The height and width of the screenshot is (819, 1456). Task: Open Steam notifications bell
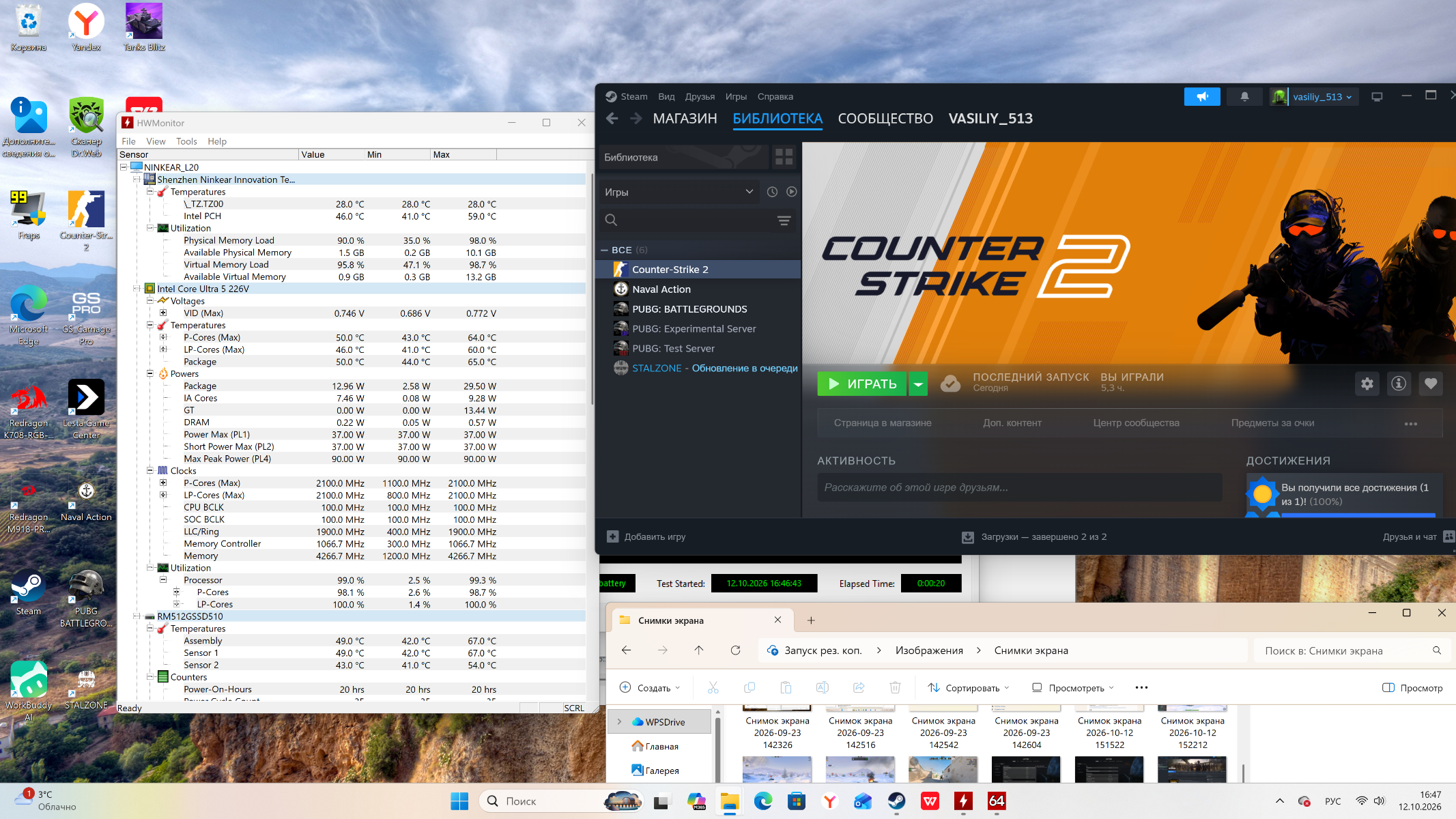(1244, 97)
